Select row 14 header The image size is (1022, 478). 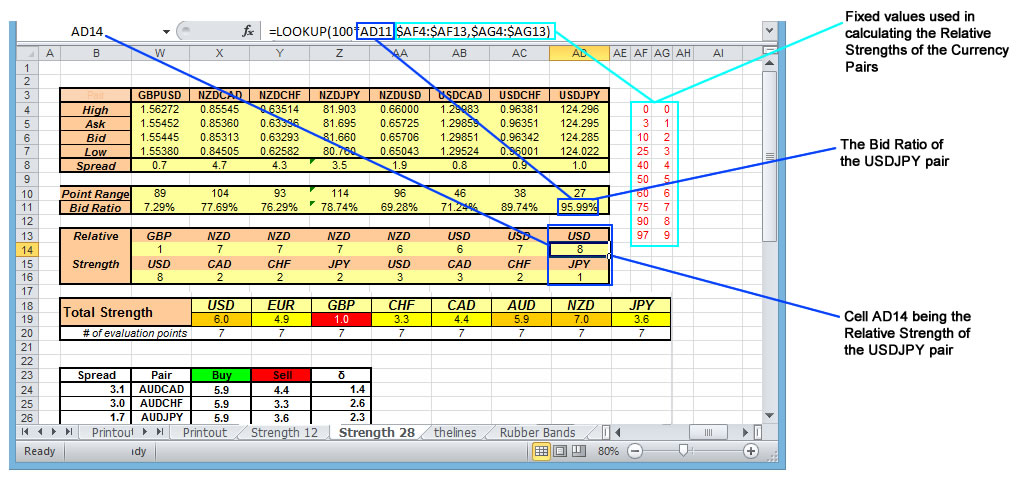tap(27, 250)
